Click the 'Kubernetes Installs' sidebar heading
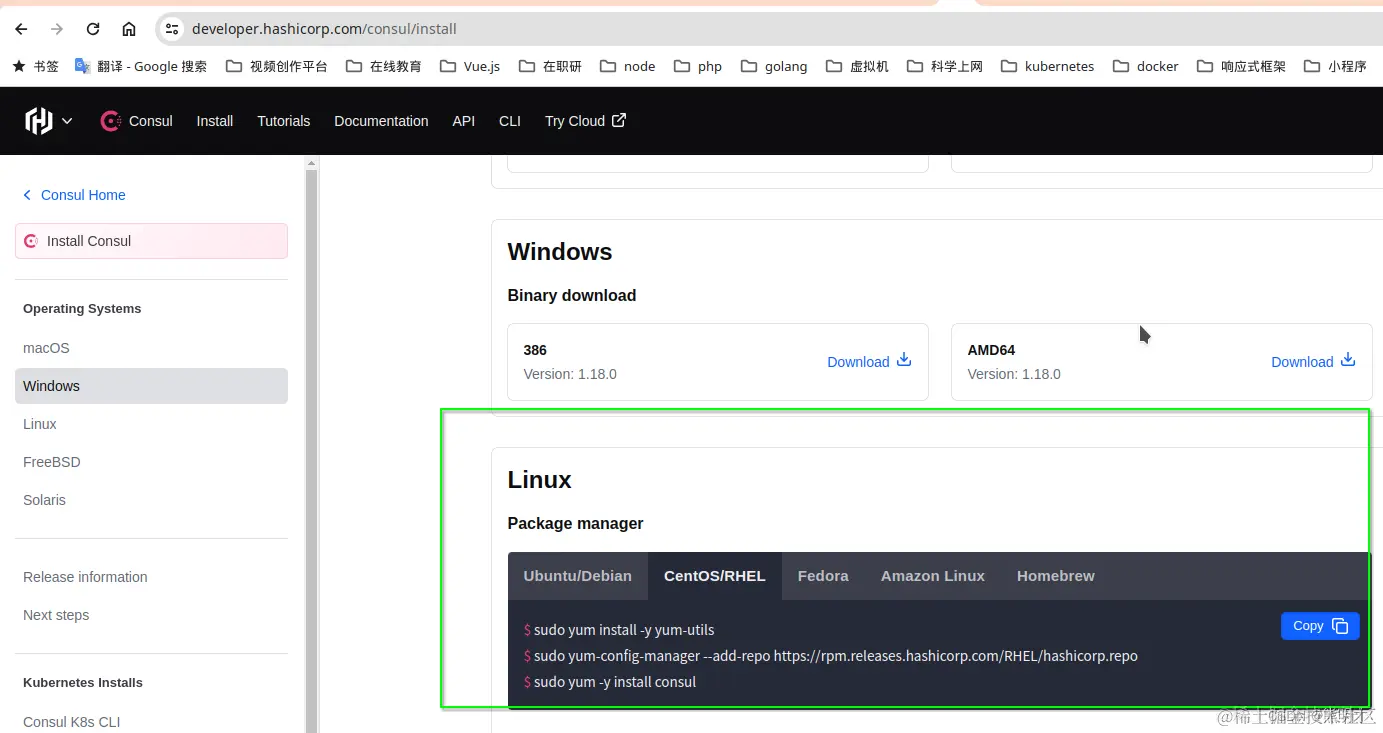The width and height of the screenshot is (1383, 733). coord(83,683)
